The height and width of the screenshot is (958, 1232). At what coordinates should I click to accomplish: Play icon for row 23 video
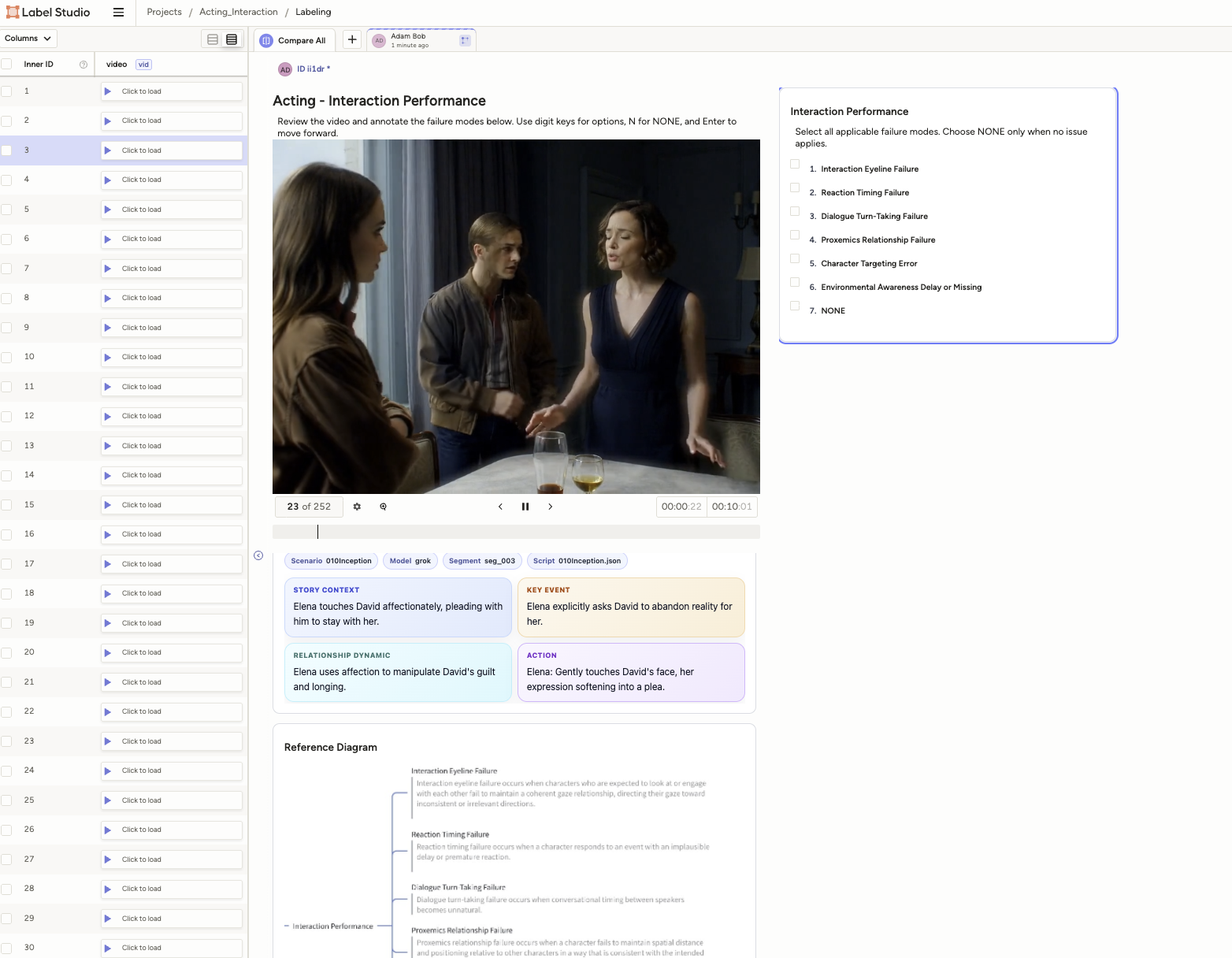point(108,741)
